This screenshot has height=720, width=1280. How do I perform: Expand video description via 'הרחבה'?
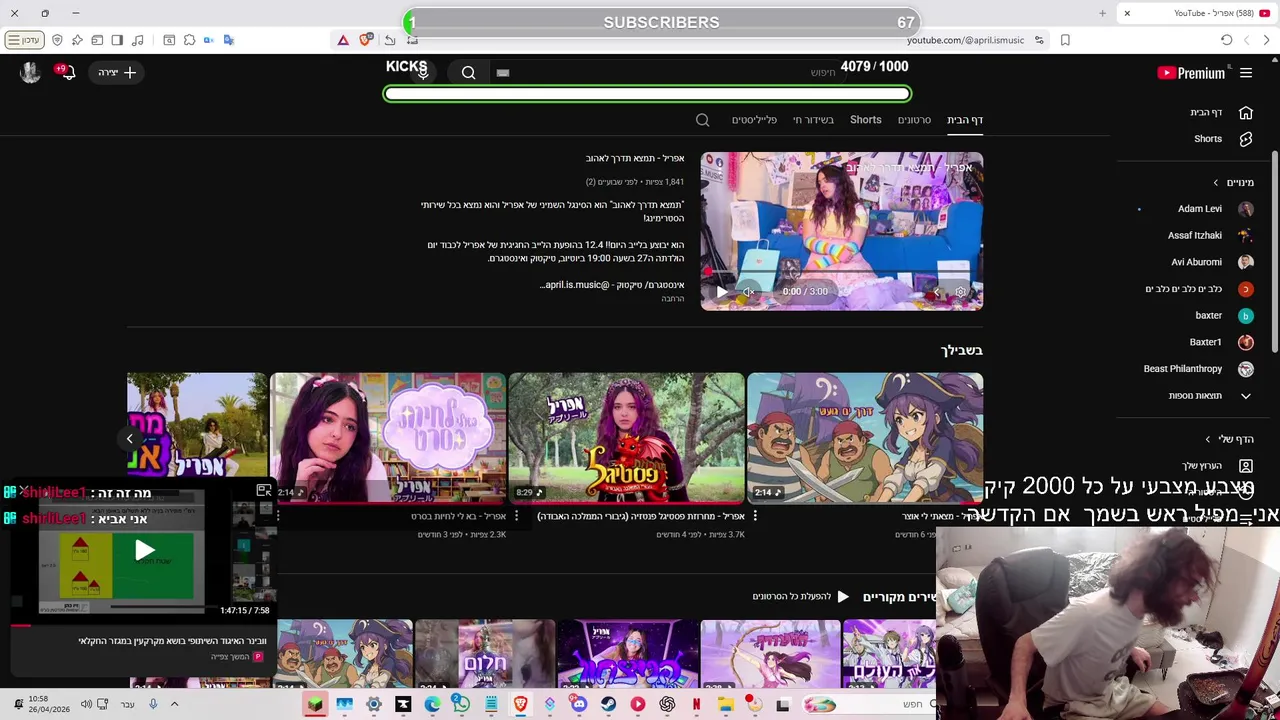coord(673,299)
